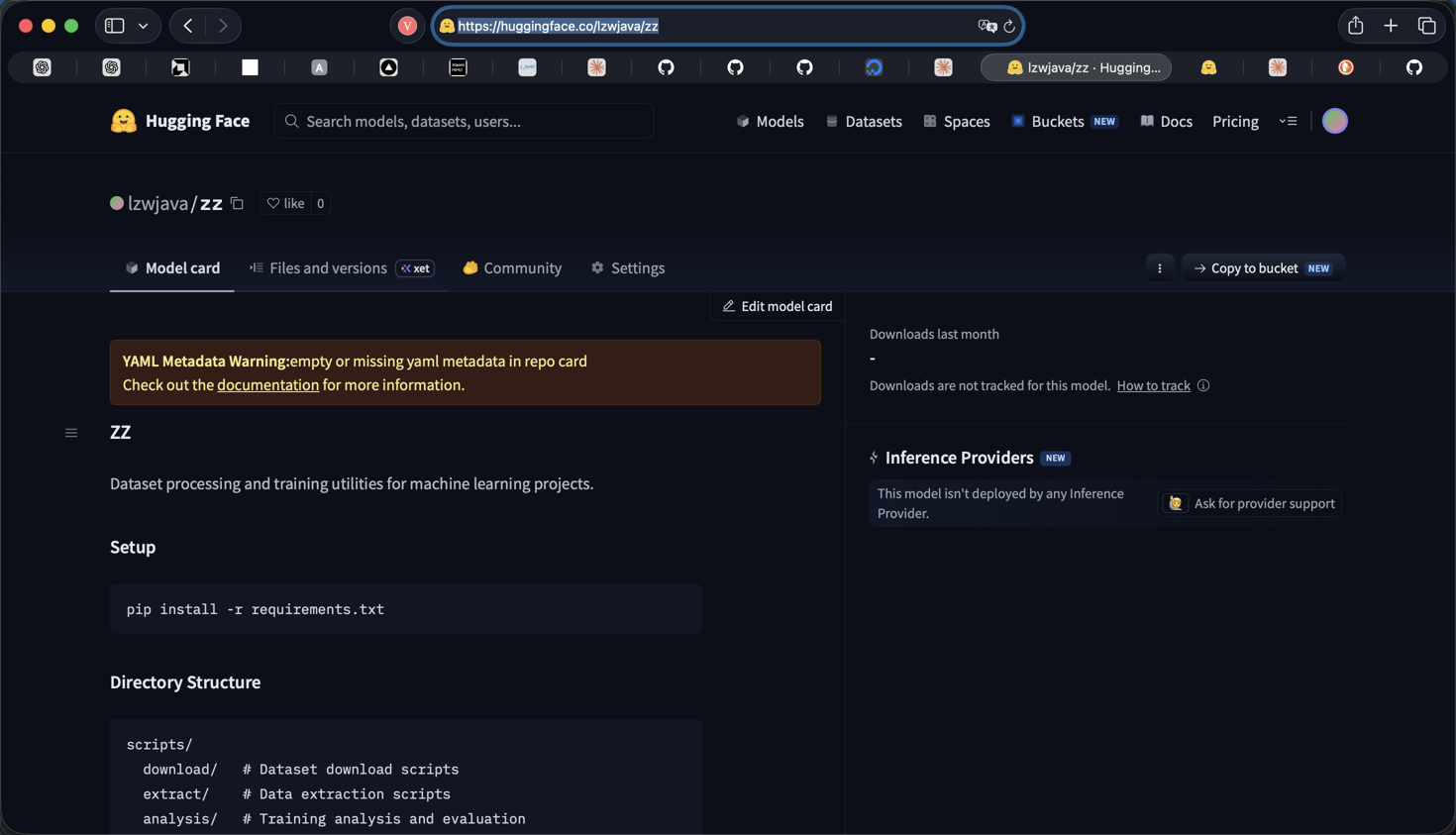The width and height of the screenshot is (1456, 835).
Task: Open the red V profile icon
Action: click(x=407, y=26)
